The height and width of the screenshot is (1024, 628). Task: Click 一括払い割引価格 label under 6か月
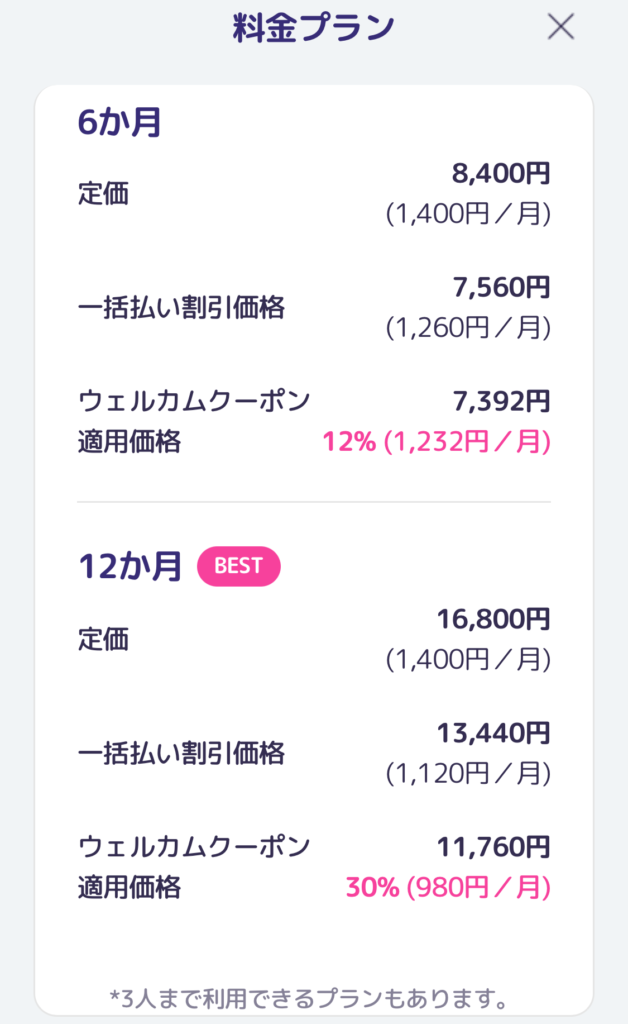click(x=181, y=308)
